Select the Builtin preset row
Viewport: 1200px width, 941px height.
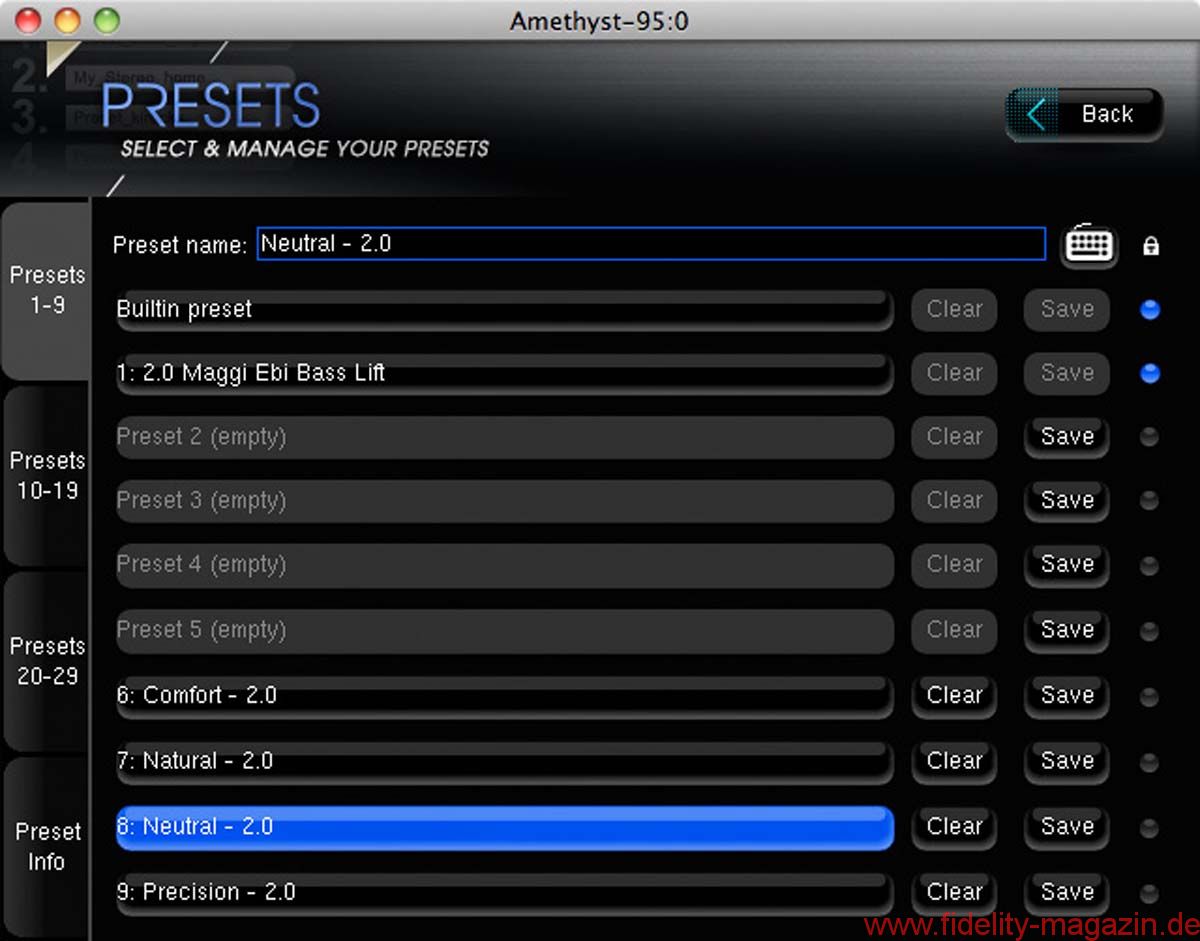click(x=505, y=310)
